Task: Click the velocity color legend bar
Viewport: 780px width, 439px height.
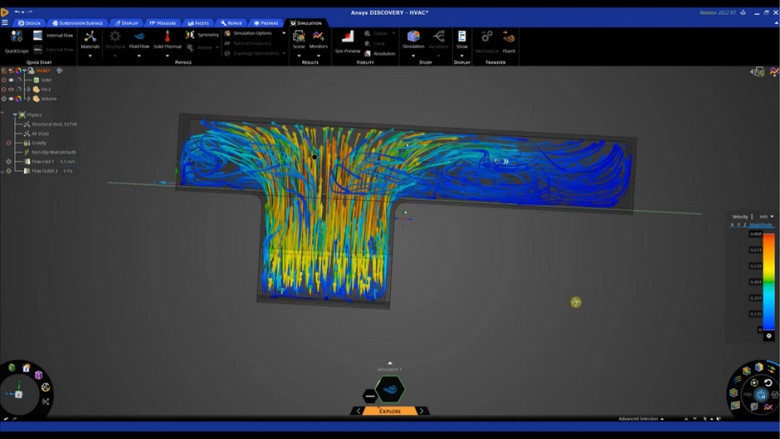Action: [769, 280]
